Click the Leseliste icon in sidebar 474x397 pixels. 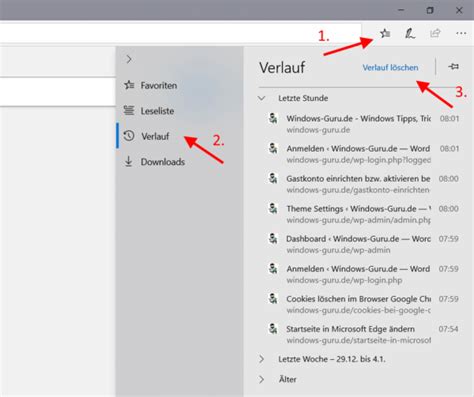coord(129,110)
